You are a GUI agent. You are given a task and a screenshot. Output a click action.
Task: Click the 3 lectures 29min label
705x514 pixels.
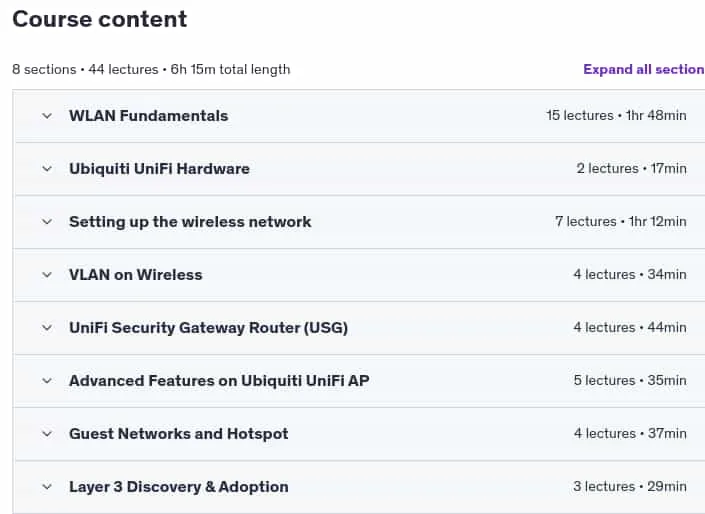click(630, 487)
